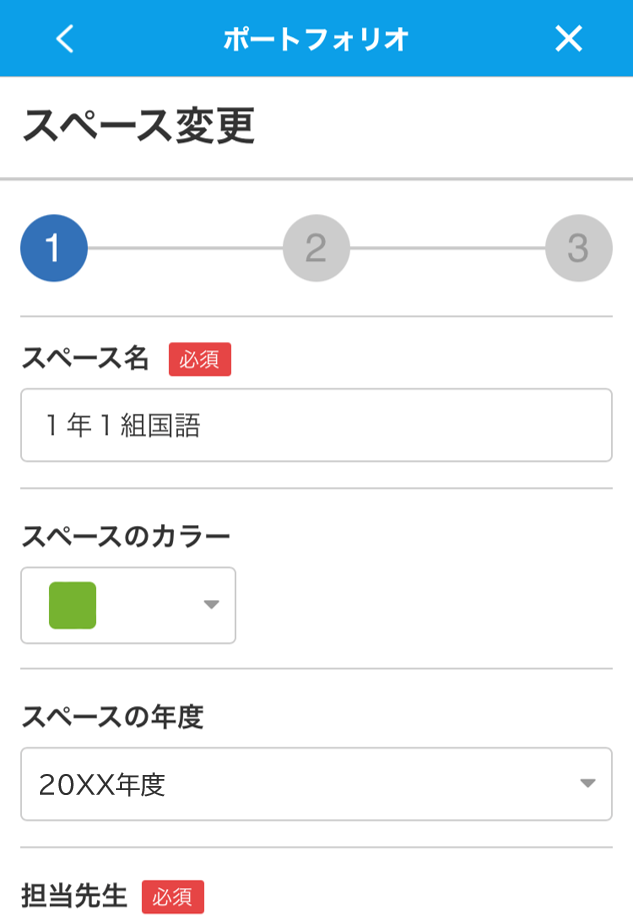Click the connector line between steps 2 and 3
This screenshot has width=633, height=916.
click(x=447, y=248)
